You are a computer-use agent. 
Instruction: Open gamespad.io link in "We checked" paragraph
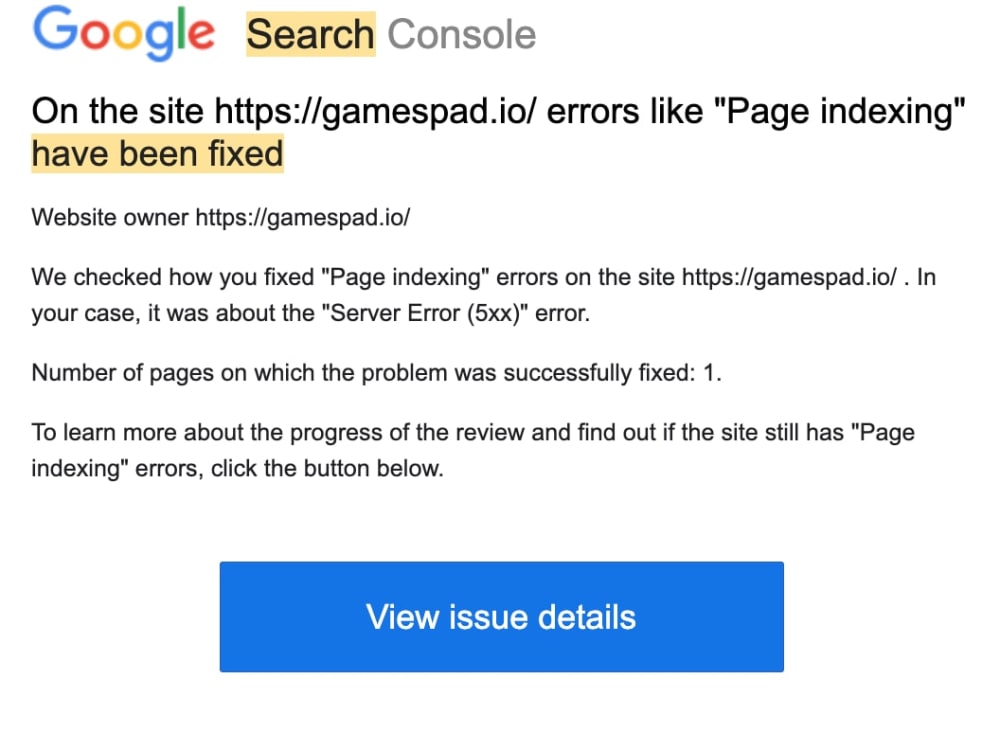click(x=789, y=277)
